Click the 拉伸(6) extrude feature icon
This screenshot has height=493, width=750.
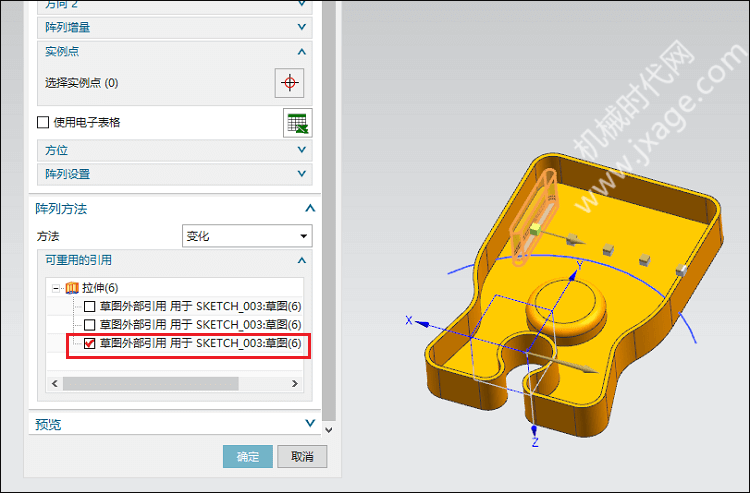[x=72, y=287]
